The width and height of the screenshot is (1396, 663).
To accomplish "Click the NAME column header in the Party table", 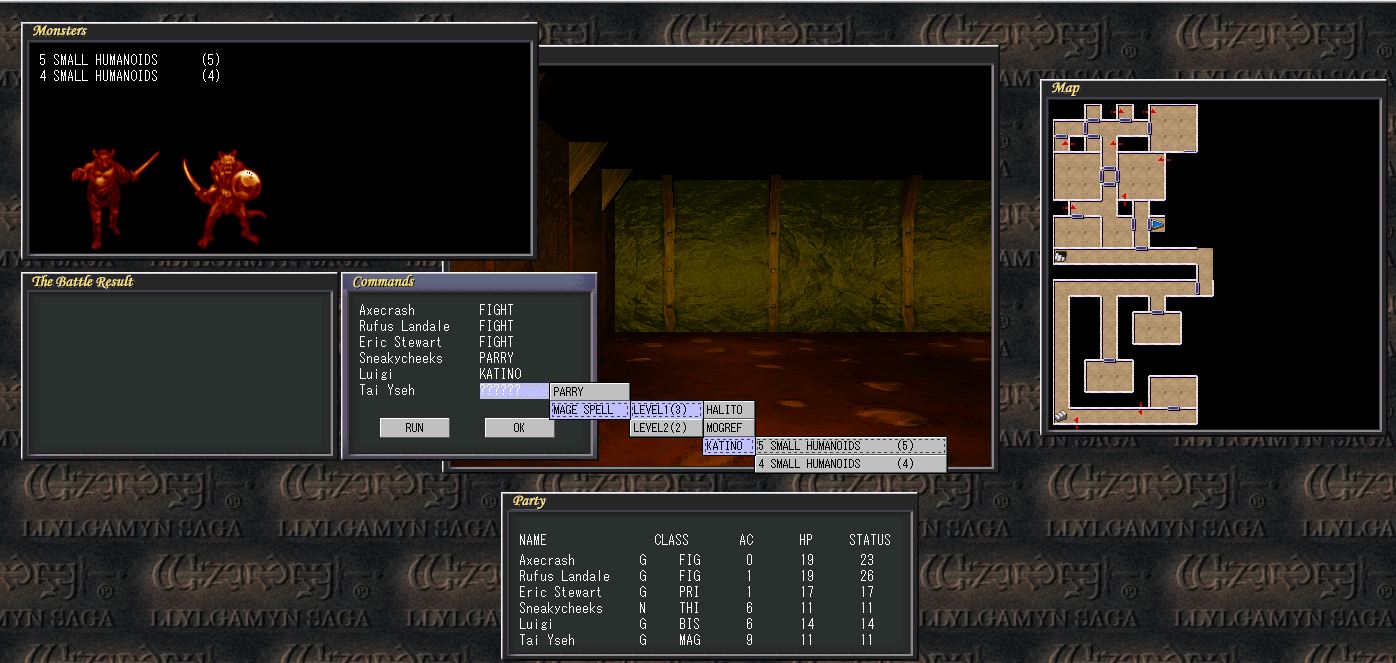I will (x=533, y=539).
